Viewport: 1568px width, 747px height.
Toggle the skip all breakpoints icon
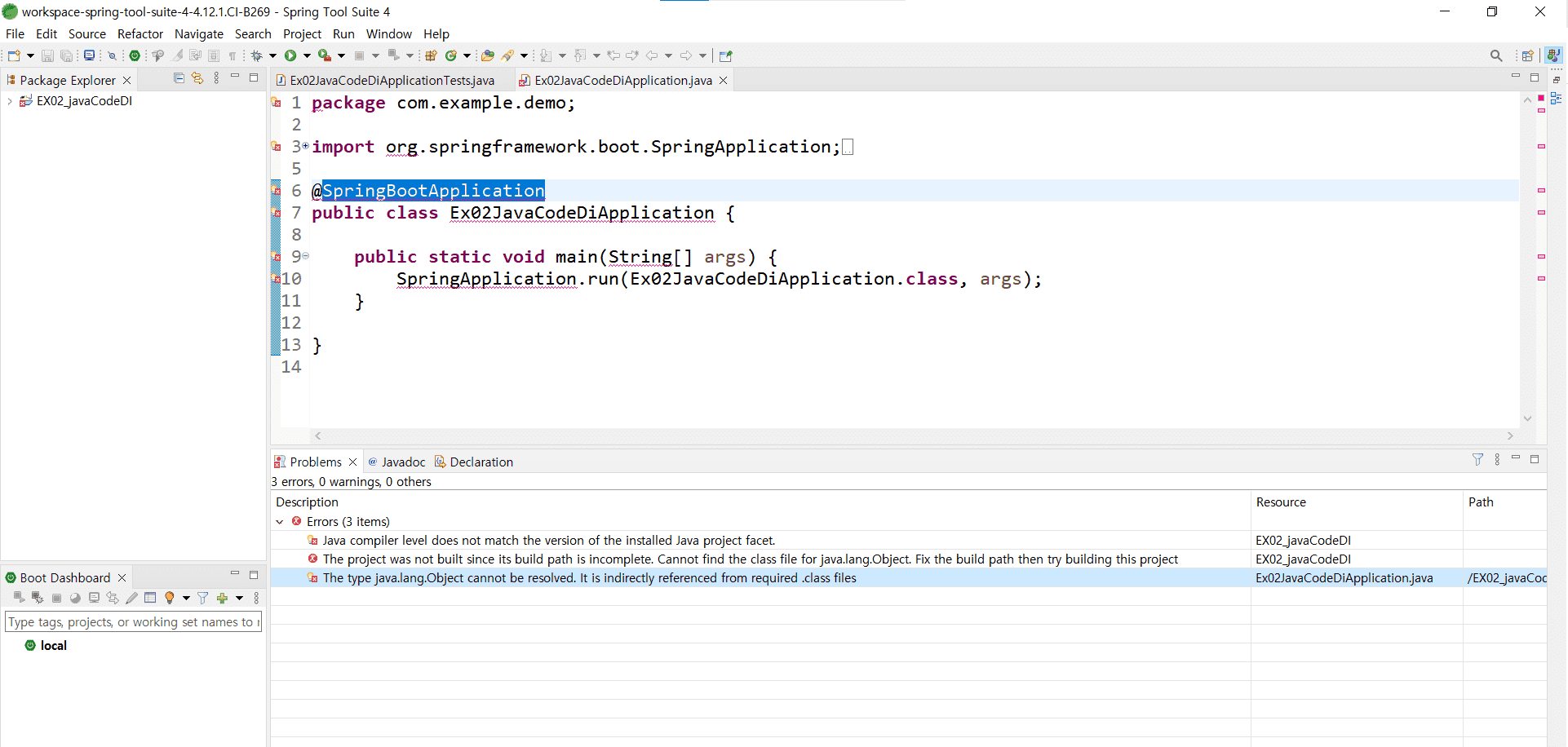click(113, 55)
